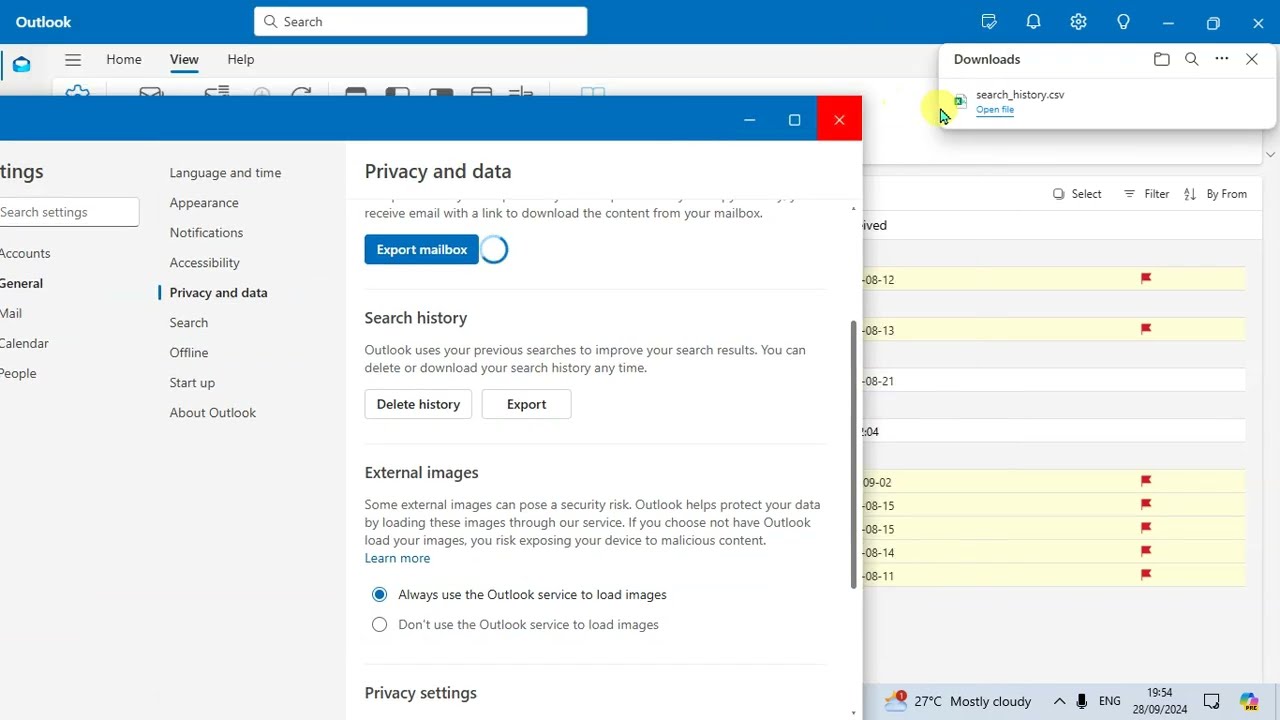This screenshot has width=1280, height=720.
Task: Click the settings scrollbar down arrow
Action: [x=853, y=713]
